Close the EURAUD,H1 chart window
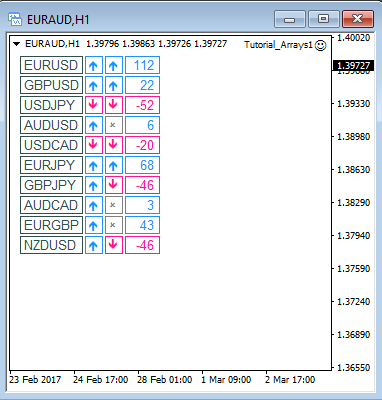Screen dimensions: 382x400 pyautogui.click(x=357, y=19)
